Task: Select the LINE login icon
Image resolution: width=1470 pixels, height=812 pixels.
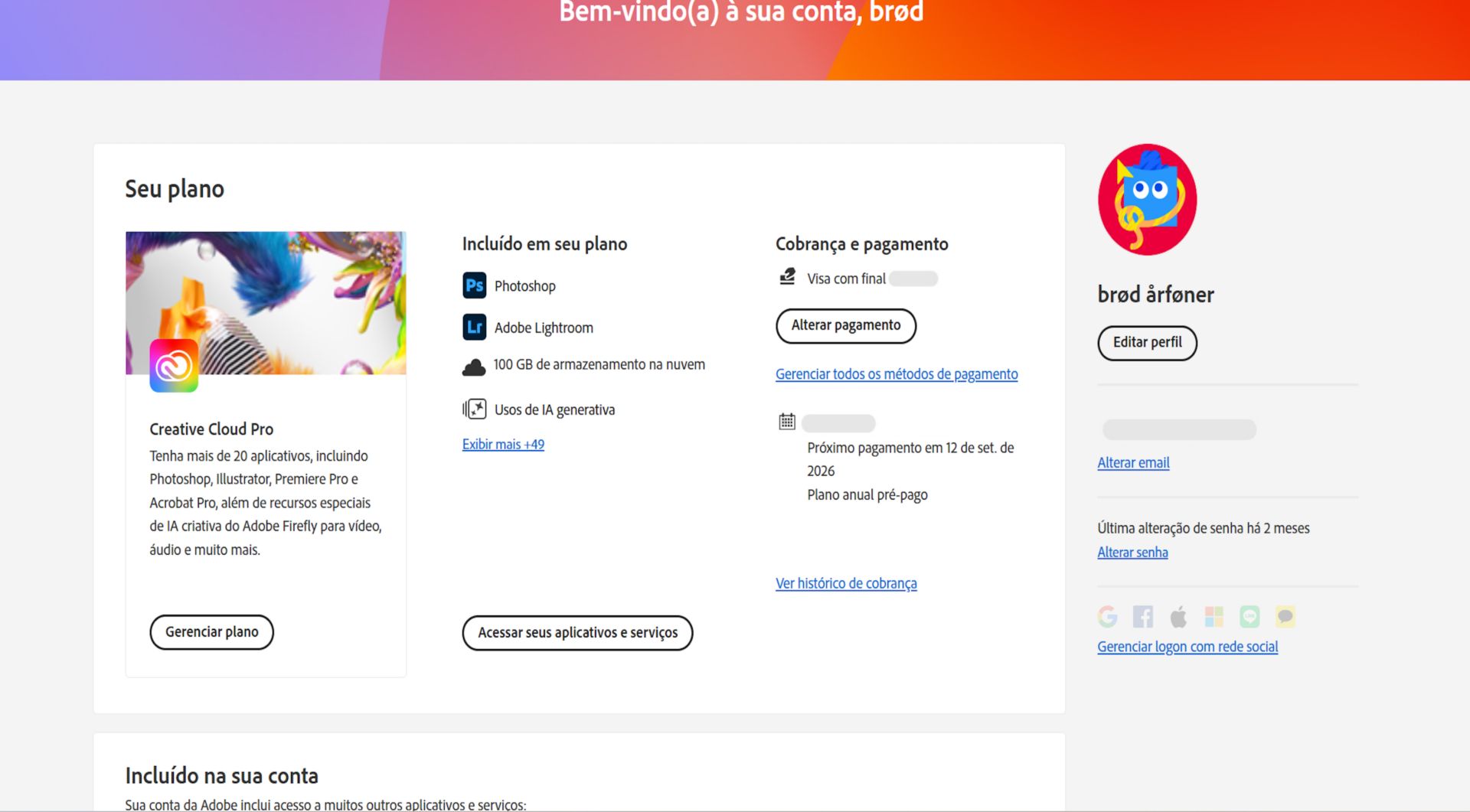Action: click(1249, 617)
